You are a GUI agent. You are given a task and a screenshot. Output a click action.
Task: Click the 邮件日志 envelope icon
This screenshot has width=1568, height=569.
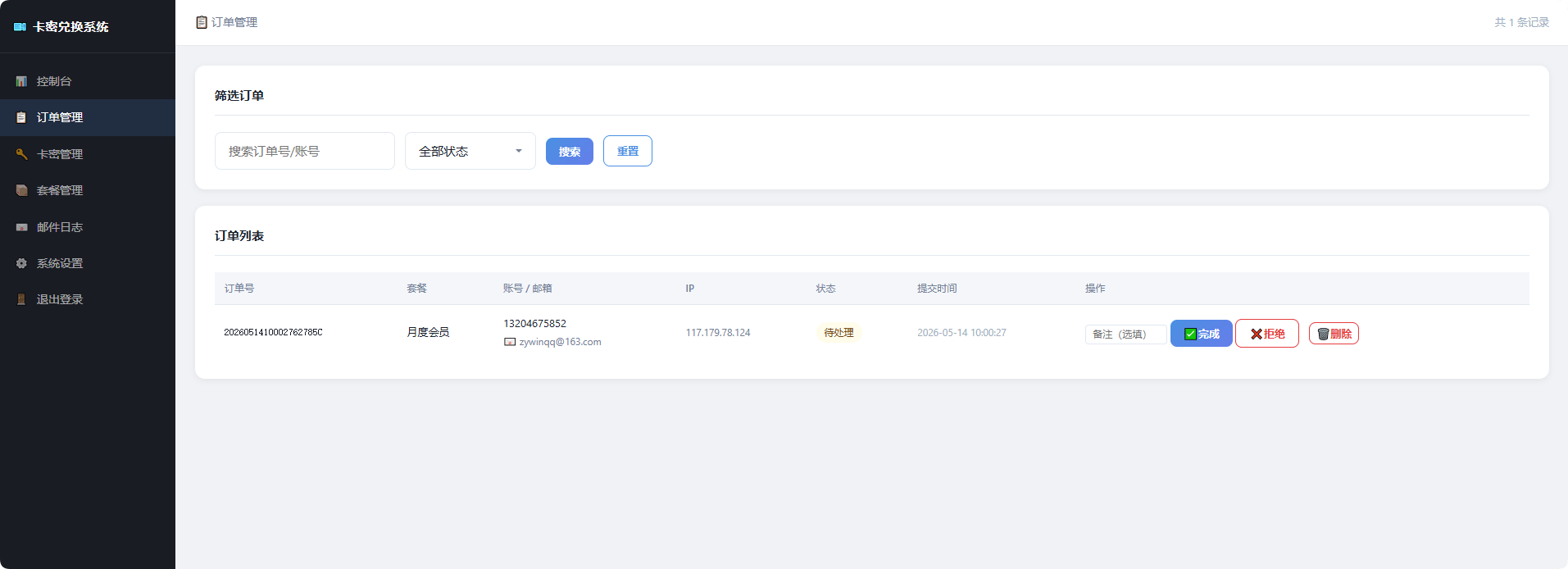[x=21, y=227]
